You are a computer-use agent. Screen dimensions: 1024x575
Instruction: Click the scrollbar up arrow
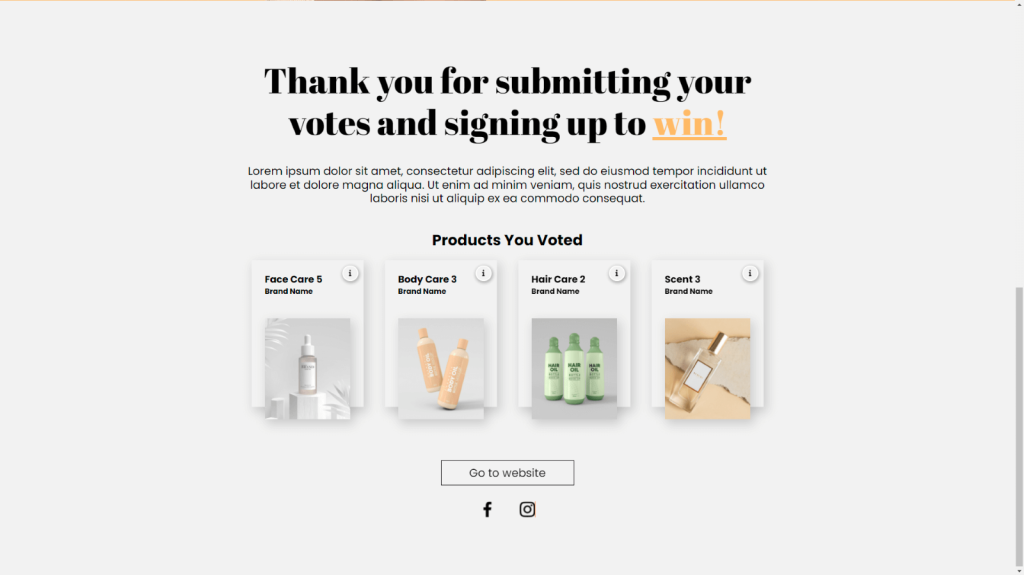coord(1019,4)
